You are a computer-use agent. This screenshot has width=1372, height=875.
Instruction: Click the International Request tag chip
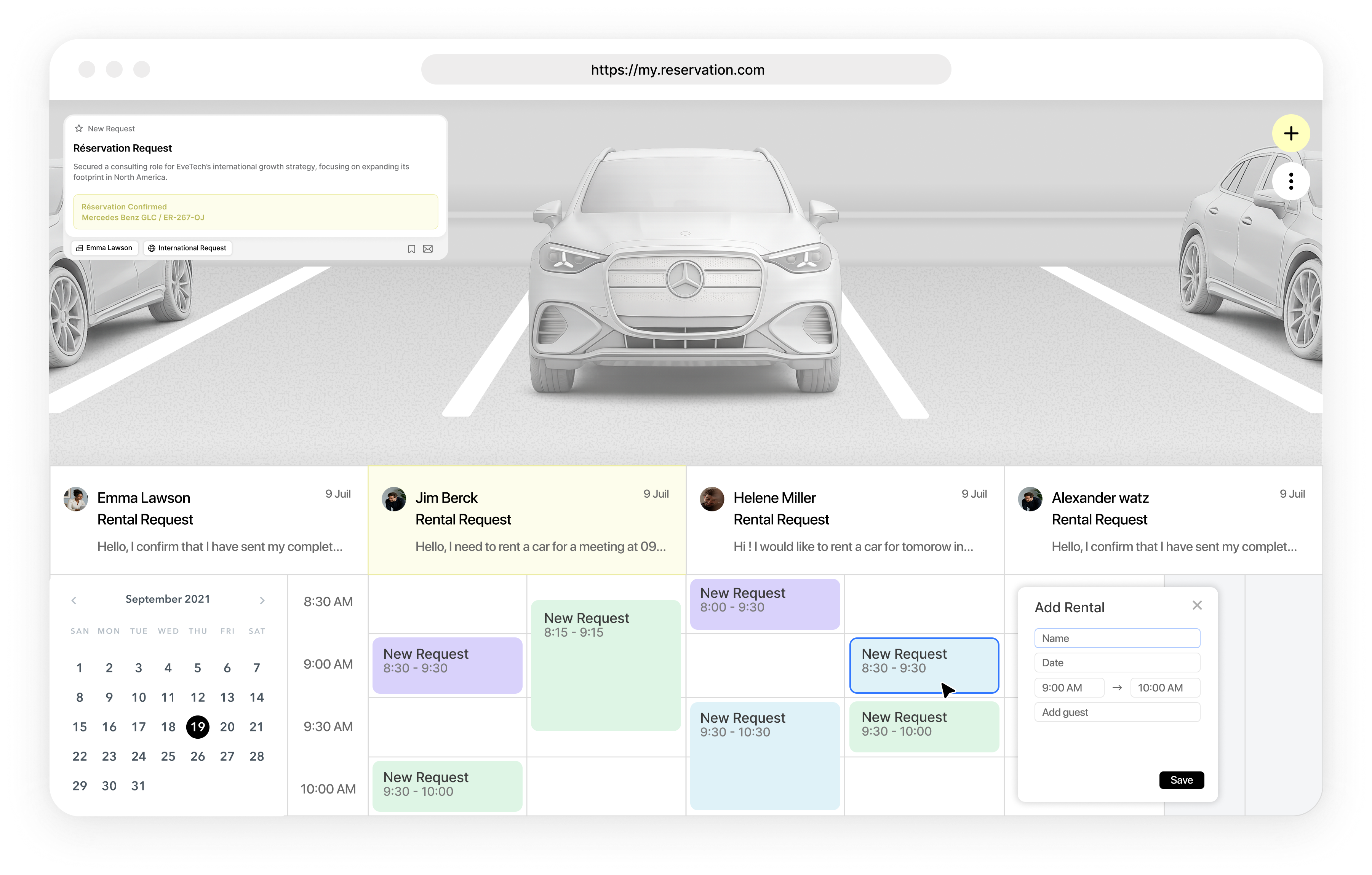click(187, 248)
